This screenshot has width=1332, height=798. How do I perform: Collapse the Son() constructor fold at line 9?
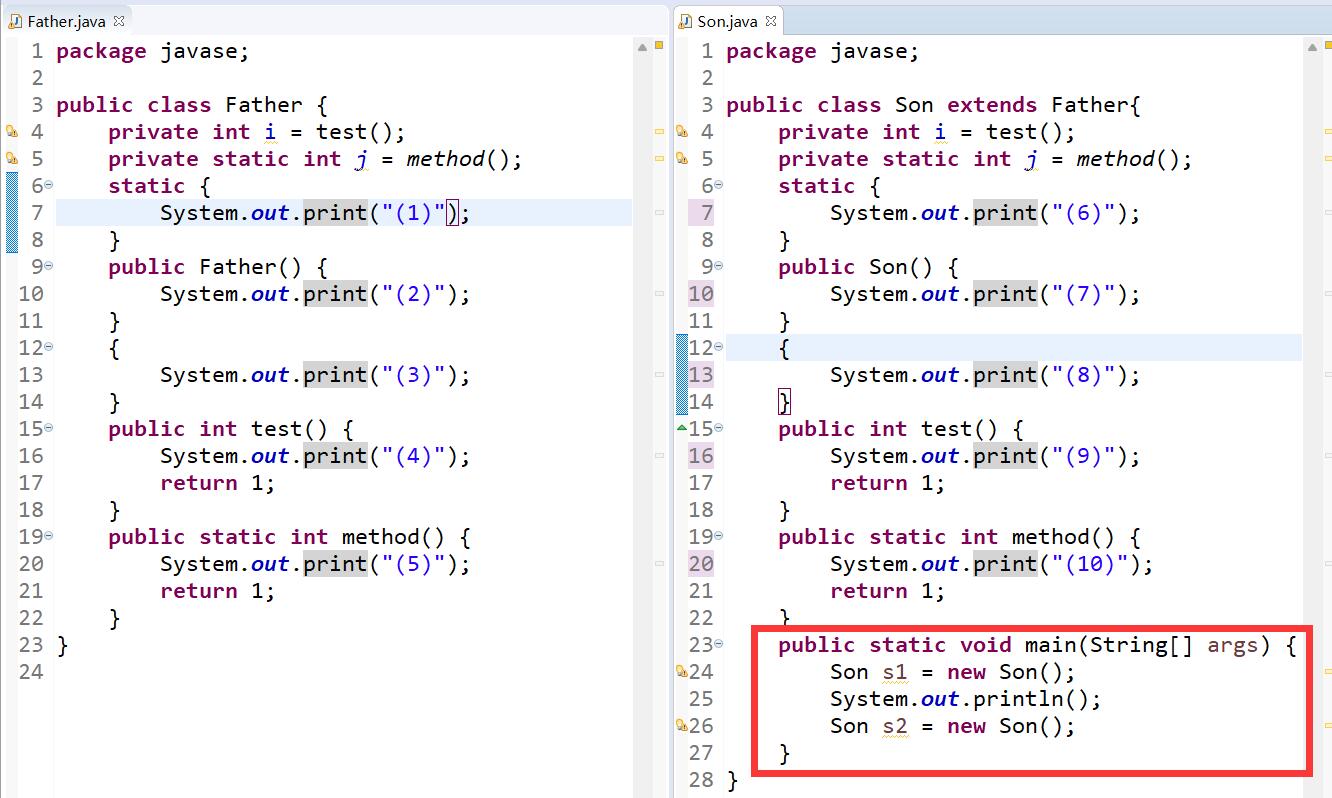coord(719,266)
